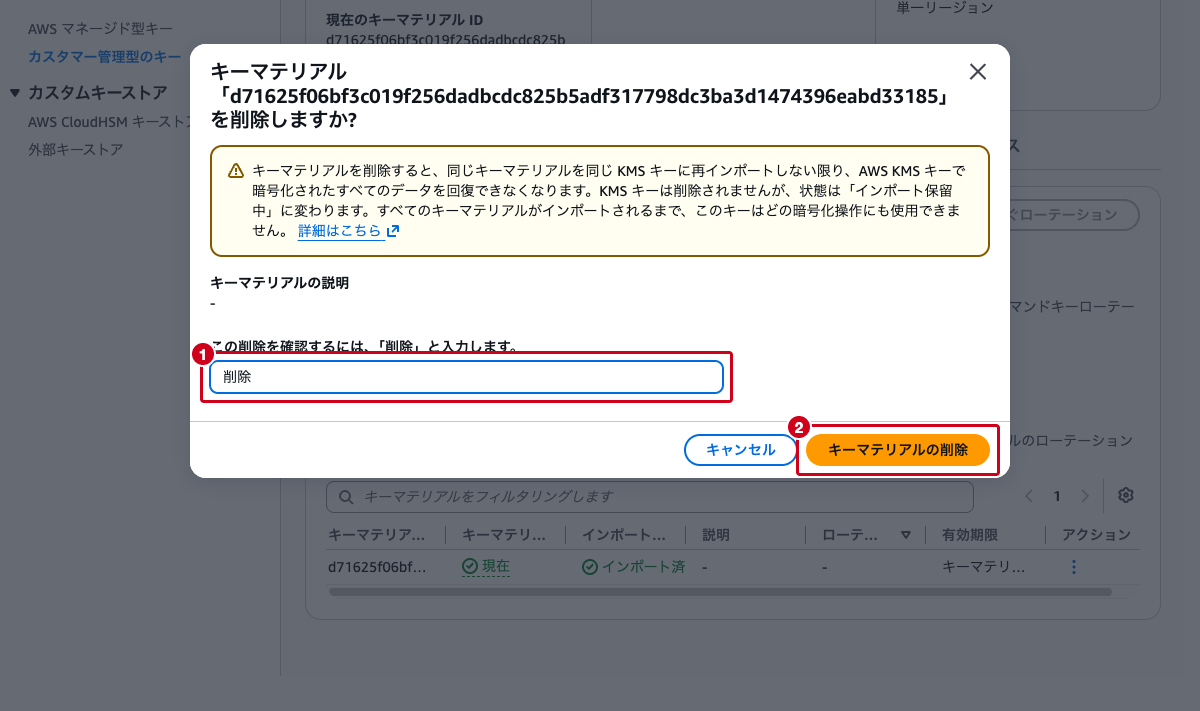Open the アクション three-dot menu for row
The image size is (1200, 711).
pos(1074,567)
